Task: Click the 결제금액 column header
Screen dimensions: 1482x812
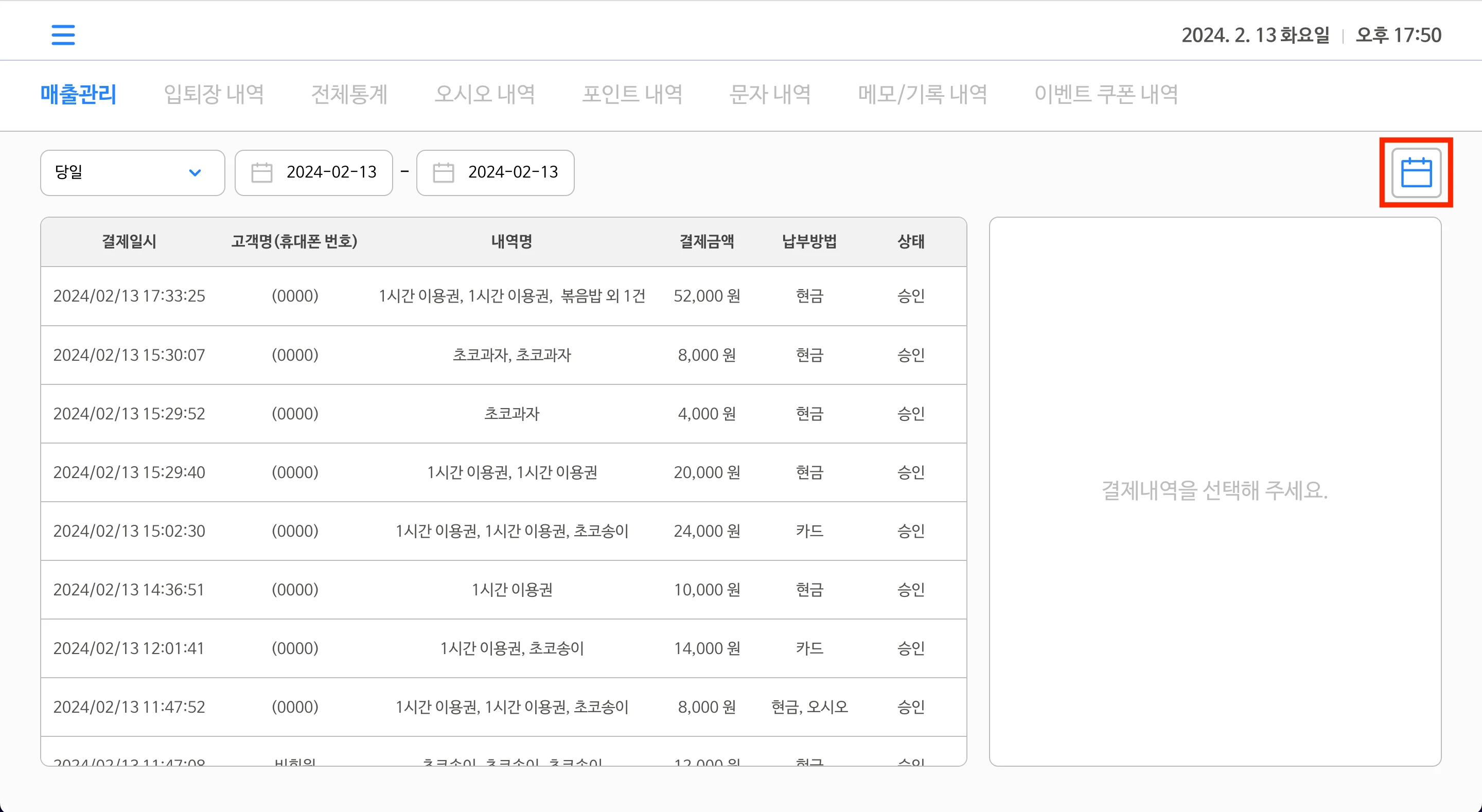Action: point(707,241)
